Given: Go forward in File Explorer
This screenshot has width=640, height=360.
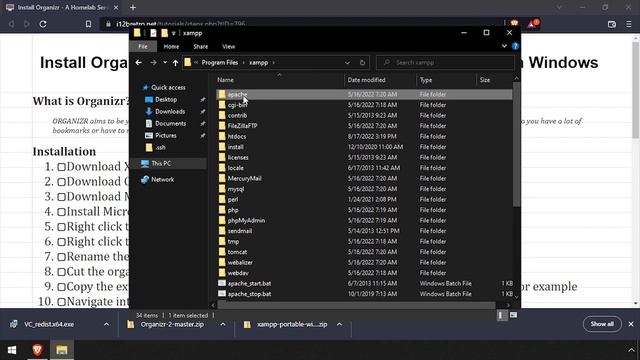Looking at the screenshot, I should (x=153, y=62).
